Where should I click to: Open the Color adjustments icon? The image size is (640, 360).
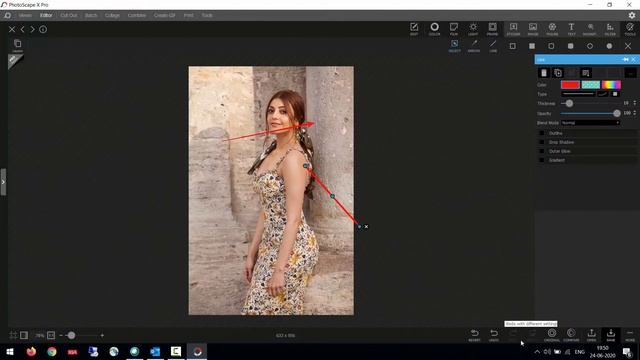pos(434,29)
